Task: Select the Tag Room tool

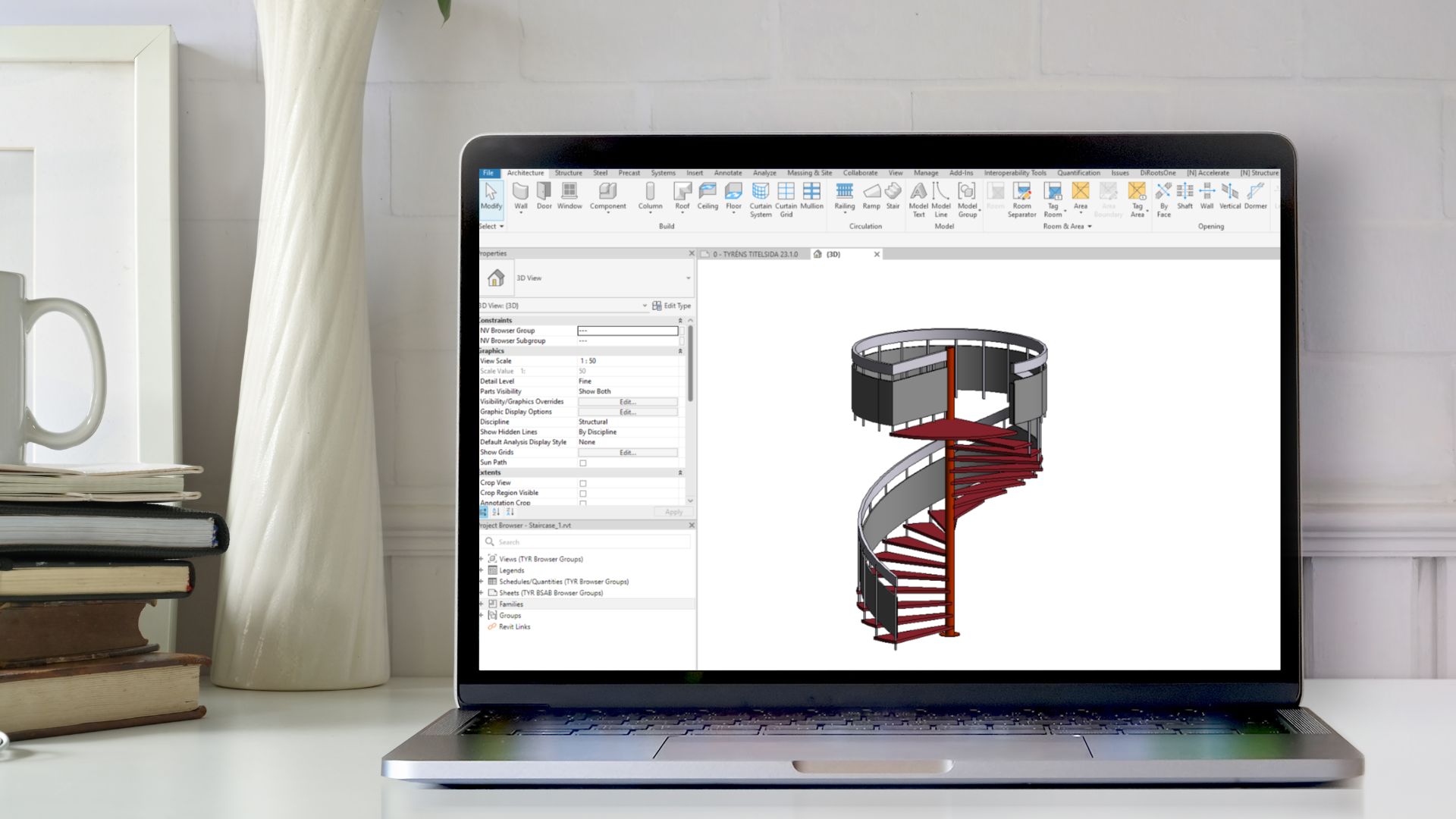Action: point(1053,200)
